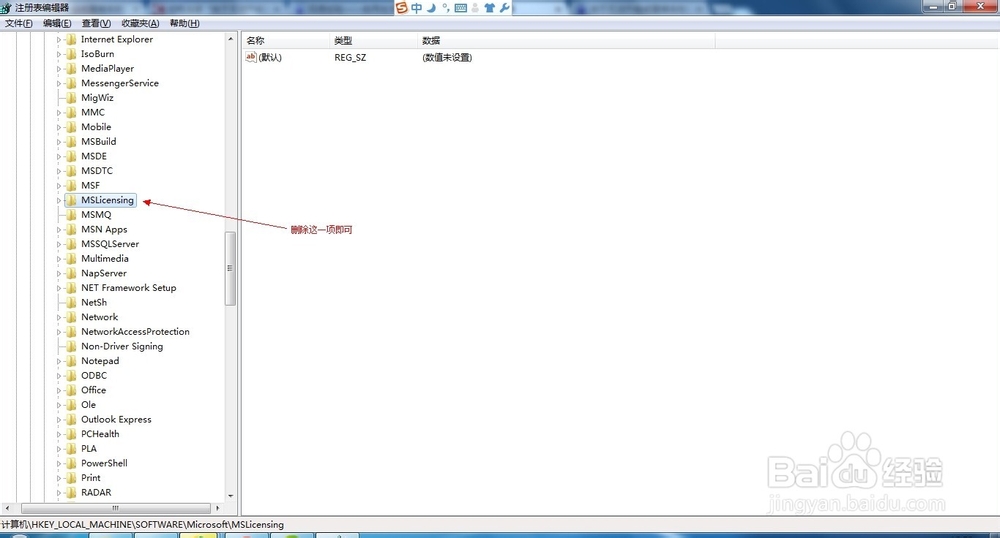
Task: Open the 收藏夹(A) menu
Action: (140, 23)
